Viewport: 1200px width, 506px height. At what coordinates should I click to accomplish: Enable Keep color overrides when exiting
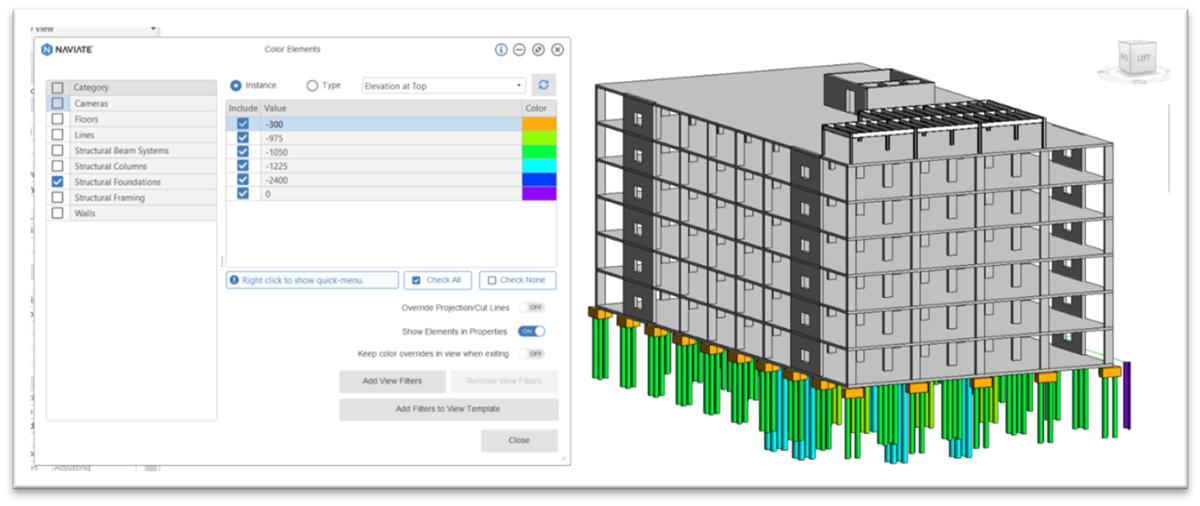click(534, 354)
